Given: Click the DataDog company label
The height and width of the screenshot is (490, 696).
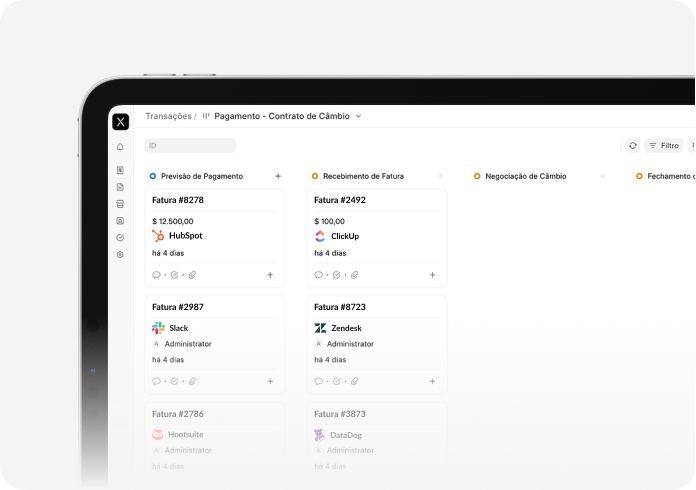Looking at the screenshot, I should point(346,435).
